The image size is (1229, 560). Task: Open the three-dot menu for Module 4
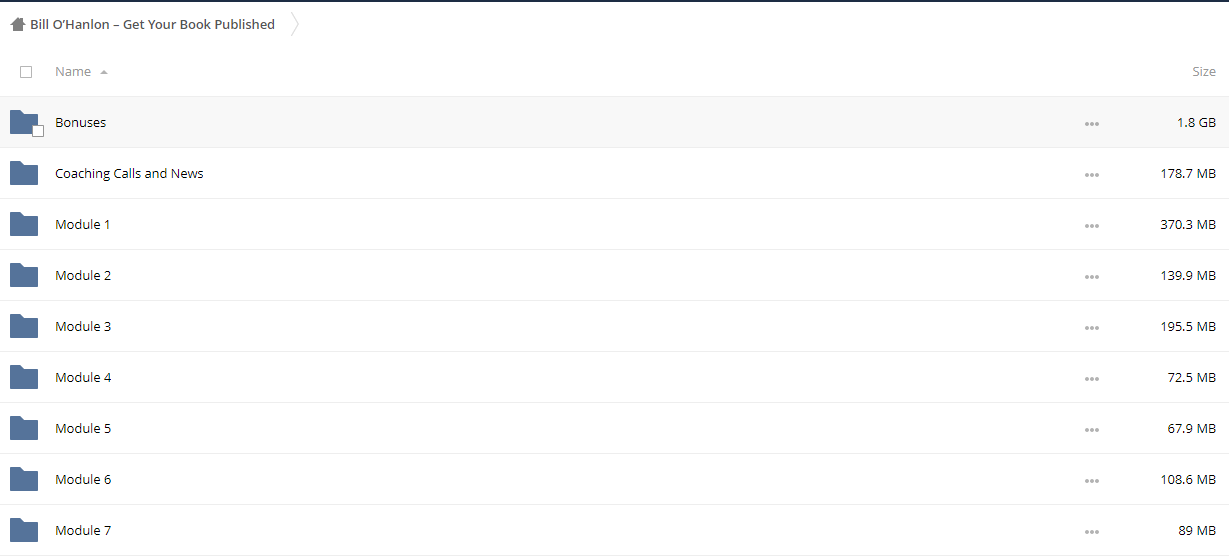1091,379
